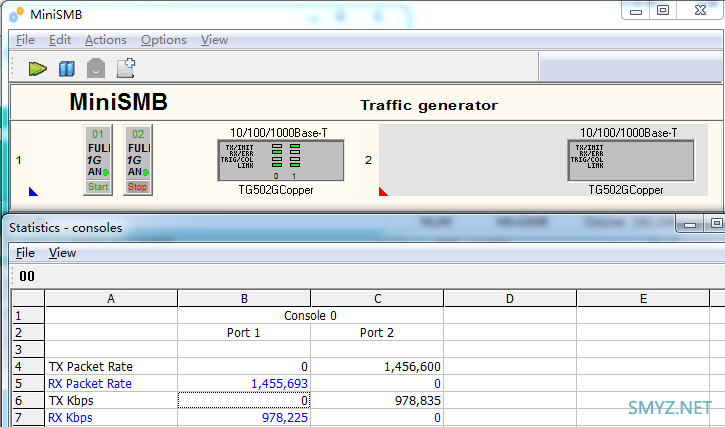The height and width of the screenshot is (427, 725).
Task: Click the cell showing 1,456,600
Action: pyautogui.click(x=377, y=367)
